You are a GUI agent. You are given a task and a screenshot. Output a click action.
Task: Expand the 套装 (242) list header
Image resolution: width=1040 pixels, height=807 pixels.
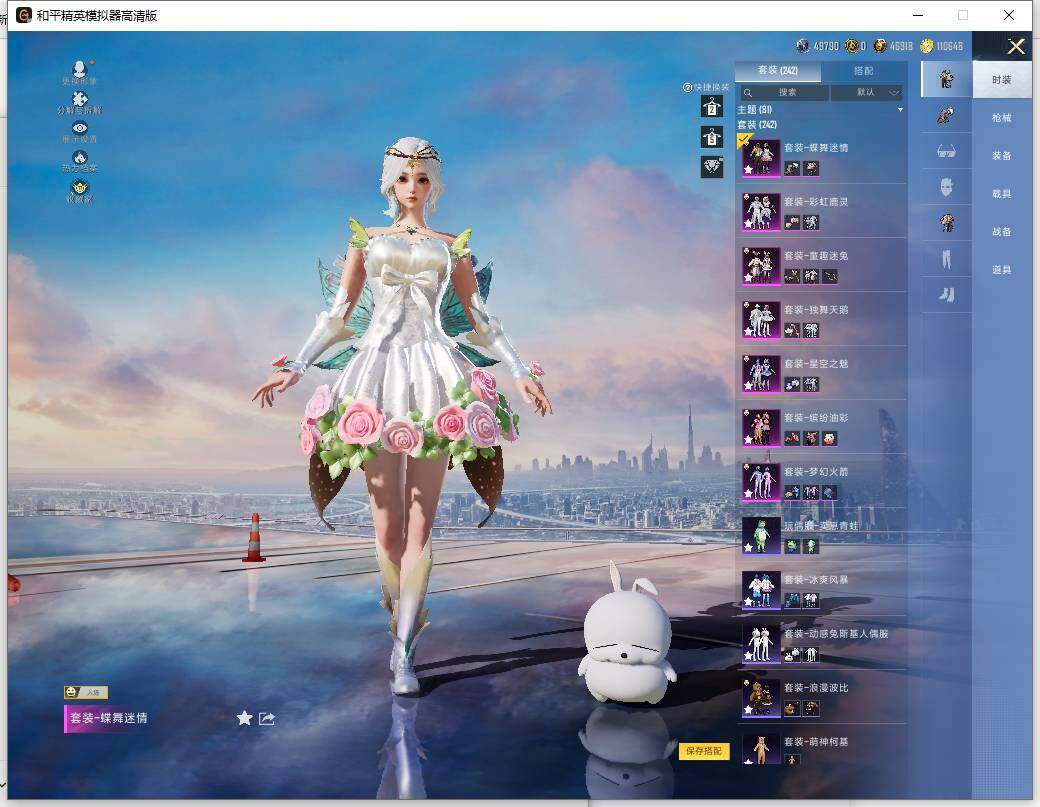(x=757, y=124)
